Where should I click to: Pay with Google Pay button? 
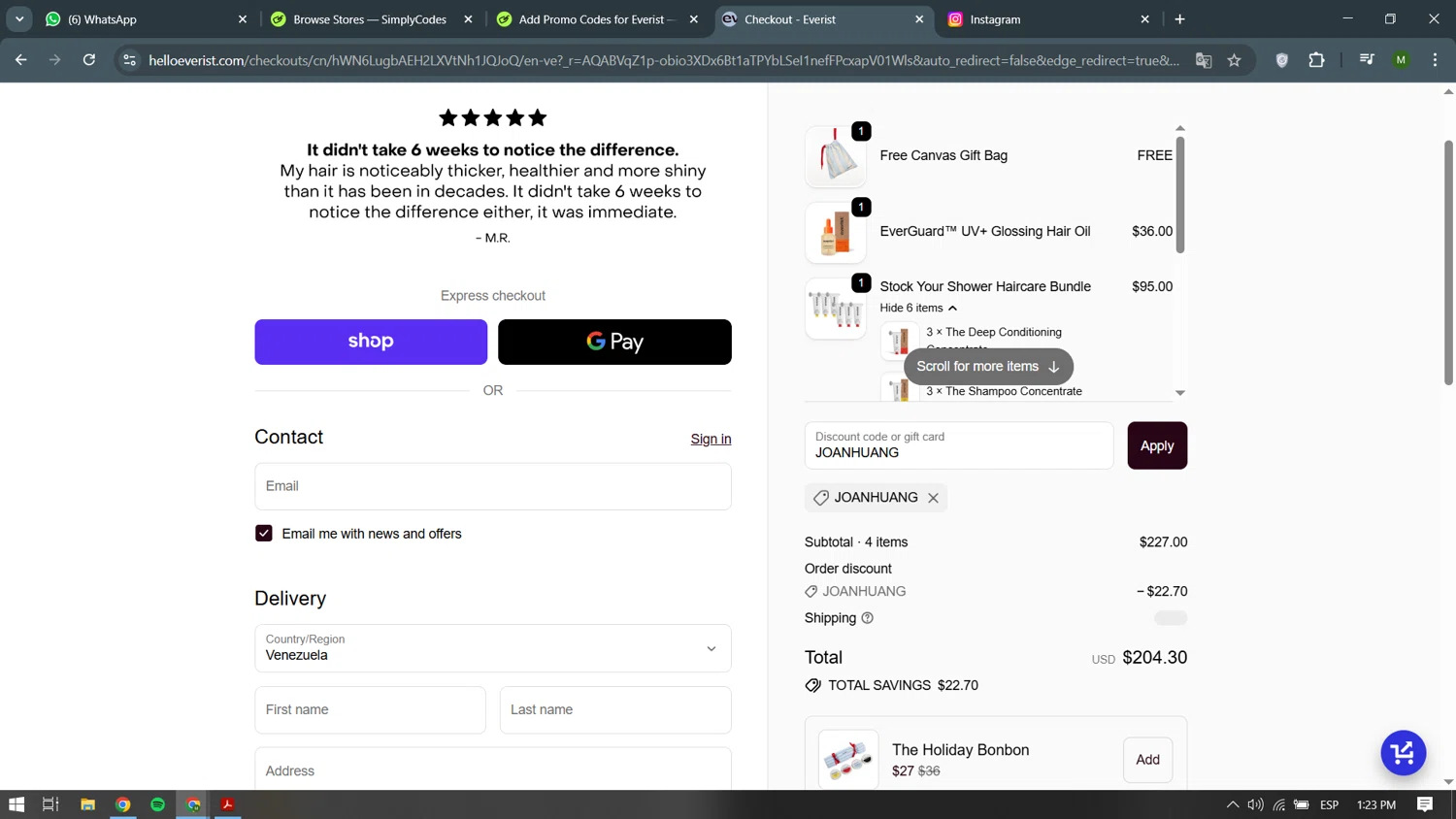click(614, 342)
